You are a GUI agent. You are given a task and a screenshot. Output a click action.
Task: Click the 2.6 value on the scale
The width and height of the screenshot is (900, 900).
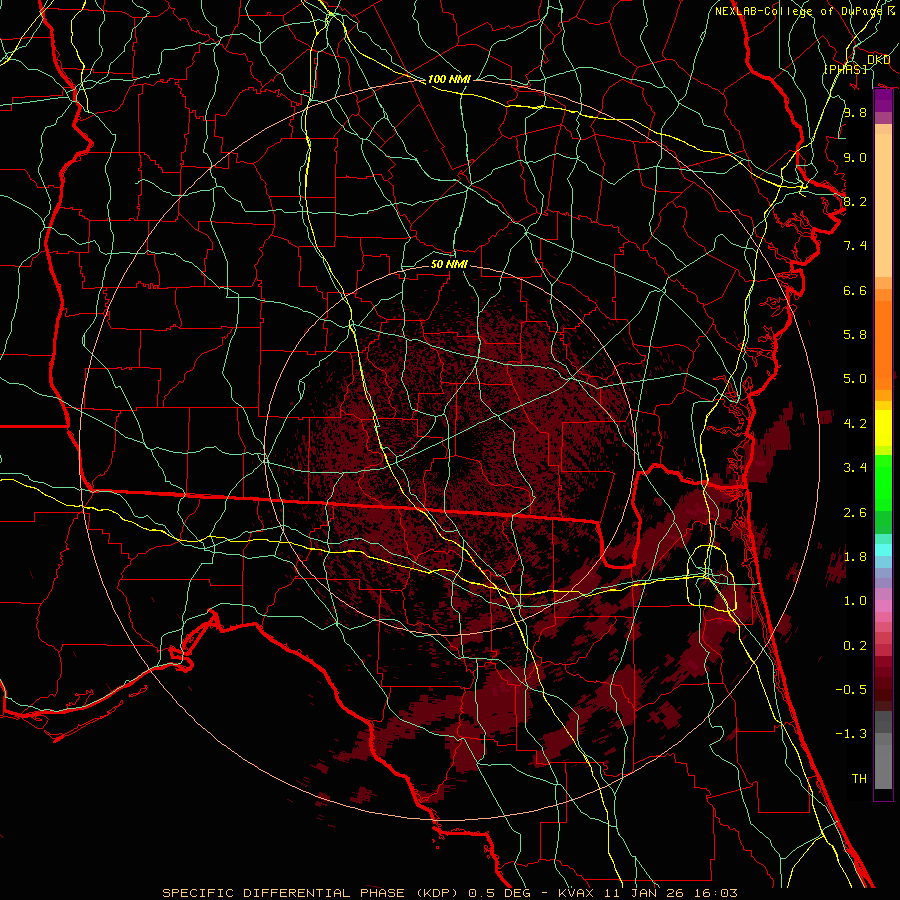tap(855, 513)
